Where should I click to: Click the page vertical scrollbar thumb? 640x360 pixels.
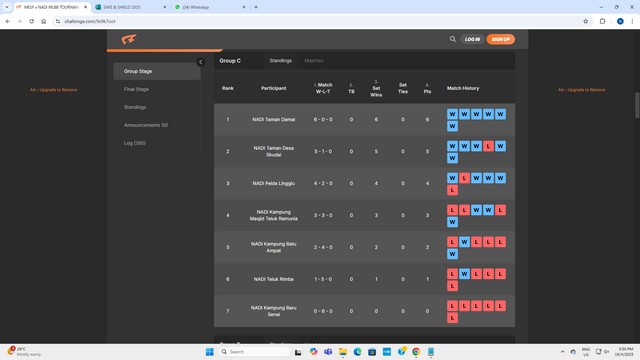637,105
